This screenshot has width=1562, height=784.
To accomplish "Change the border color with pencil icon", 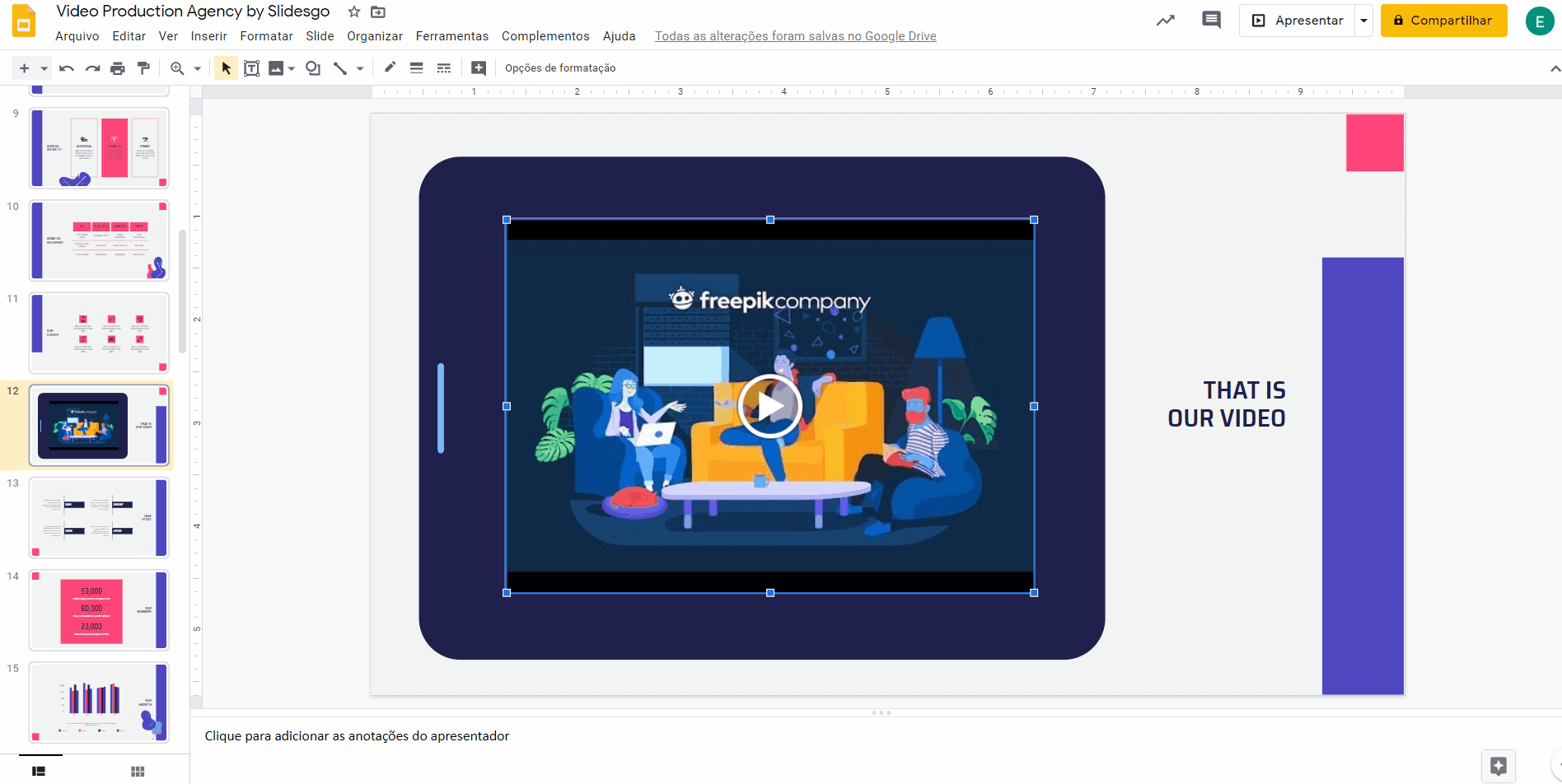I will (390, 68).
